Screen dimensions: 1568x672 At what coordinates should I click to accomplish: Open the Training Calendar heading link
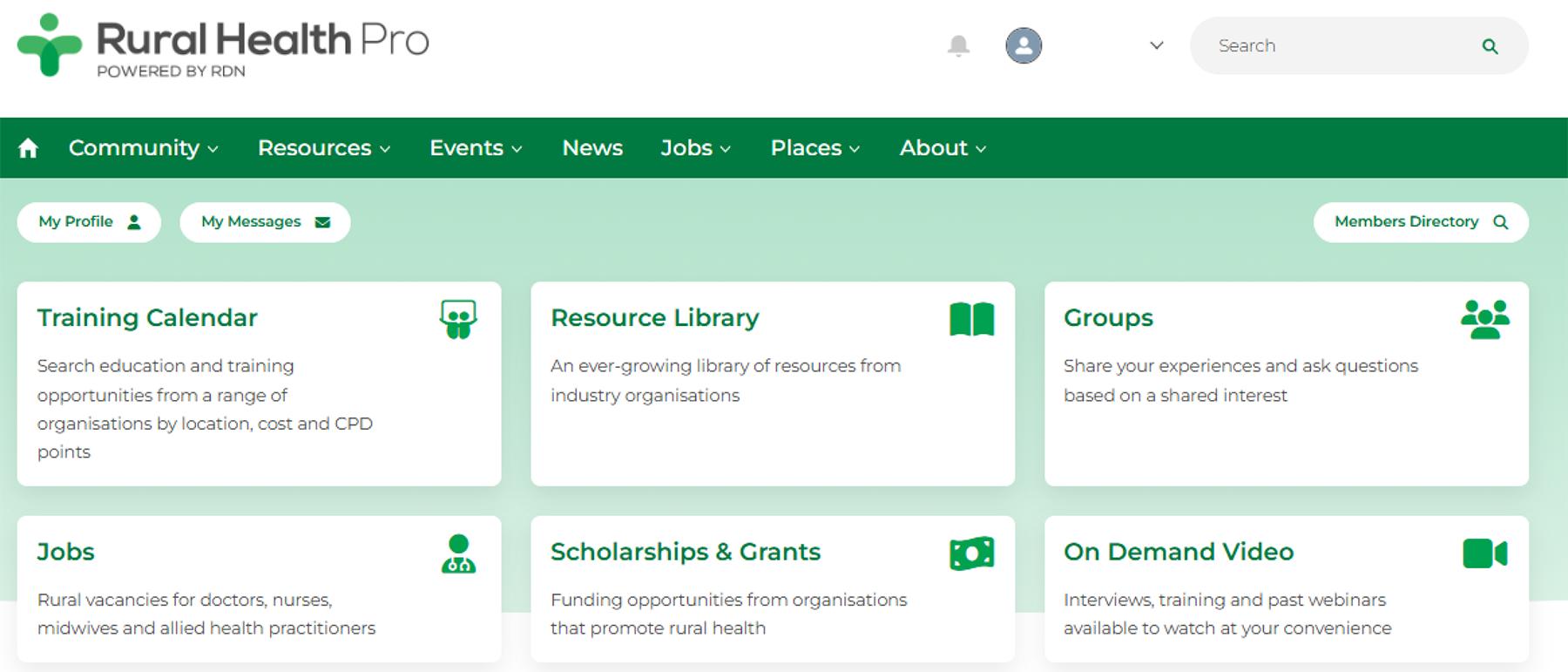tap(147, 318)
